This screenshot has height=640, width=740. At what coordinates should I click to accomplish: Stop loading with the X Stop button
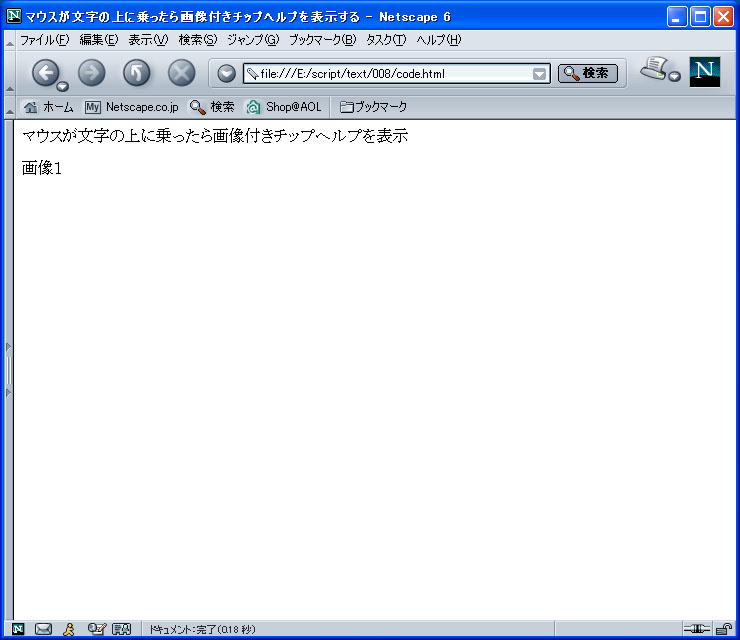pyautogui.click(x=182, y=73)
